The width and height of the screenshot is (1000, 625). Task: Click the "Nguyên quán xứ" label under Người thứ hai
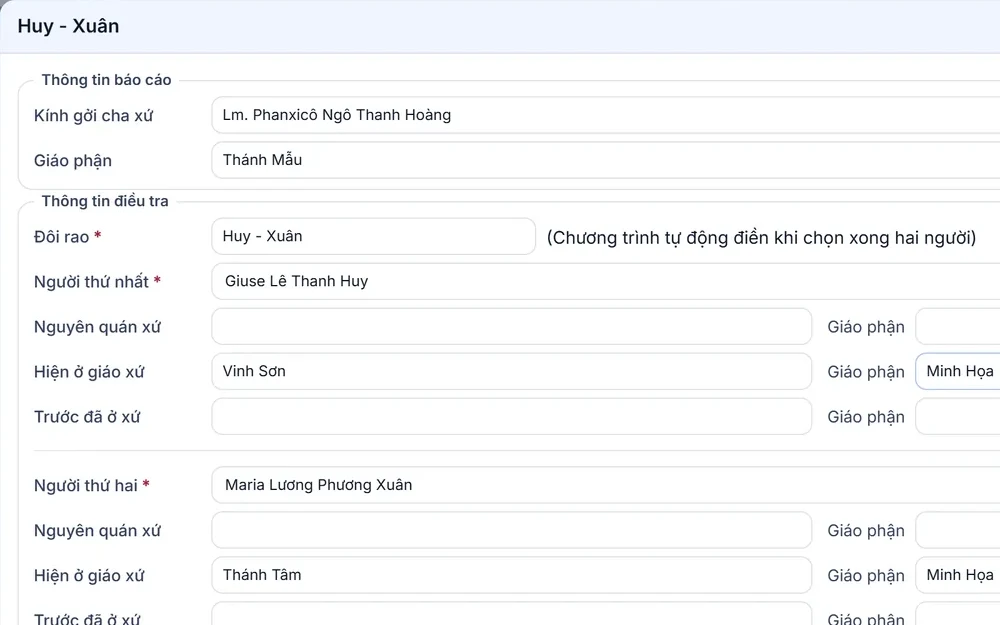(98, 531)
